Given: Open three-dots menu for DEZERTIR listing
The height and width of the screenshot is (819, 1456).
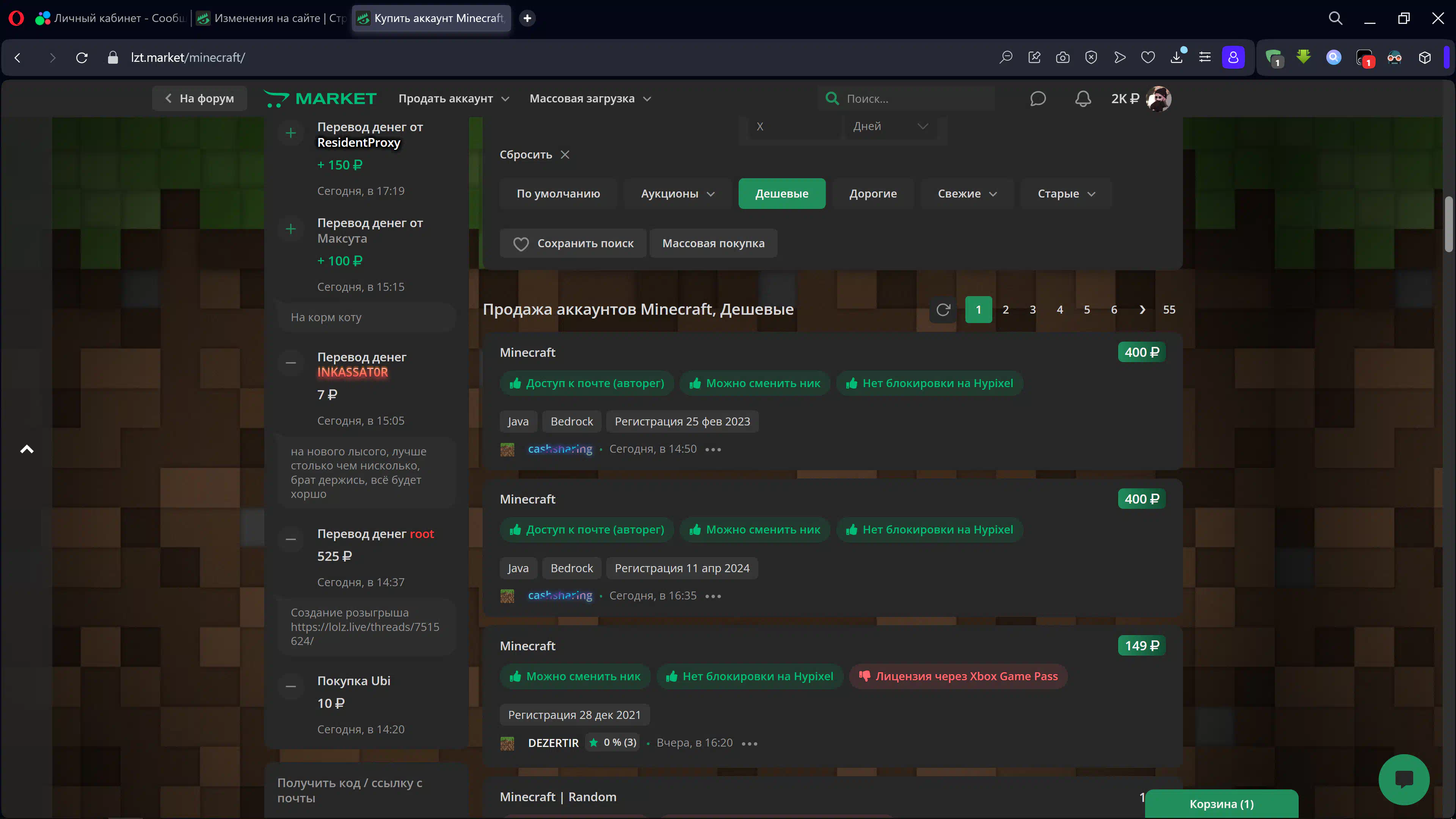Looking at the screenshot, I should tap(750, 744).
